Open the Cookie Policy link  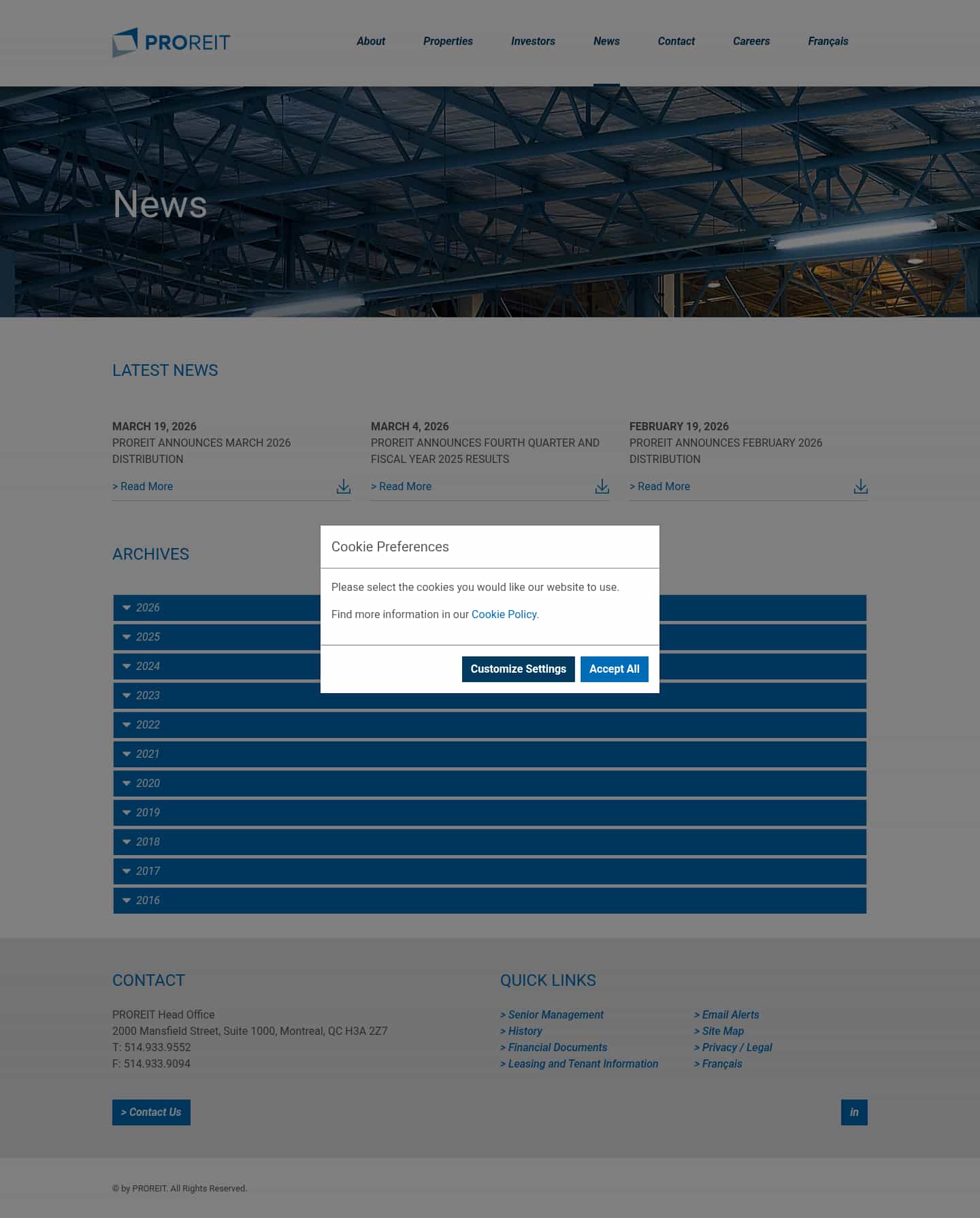[504, 614]
